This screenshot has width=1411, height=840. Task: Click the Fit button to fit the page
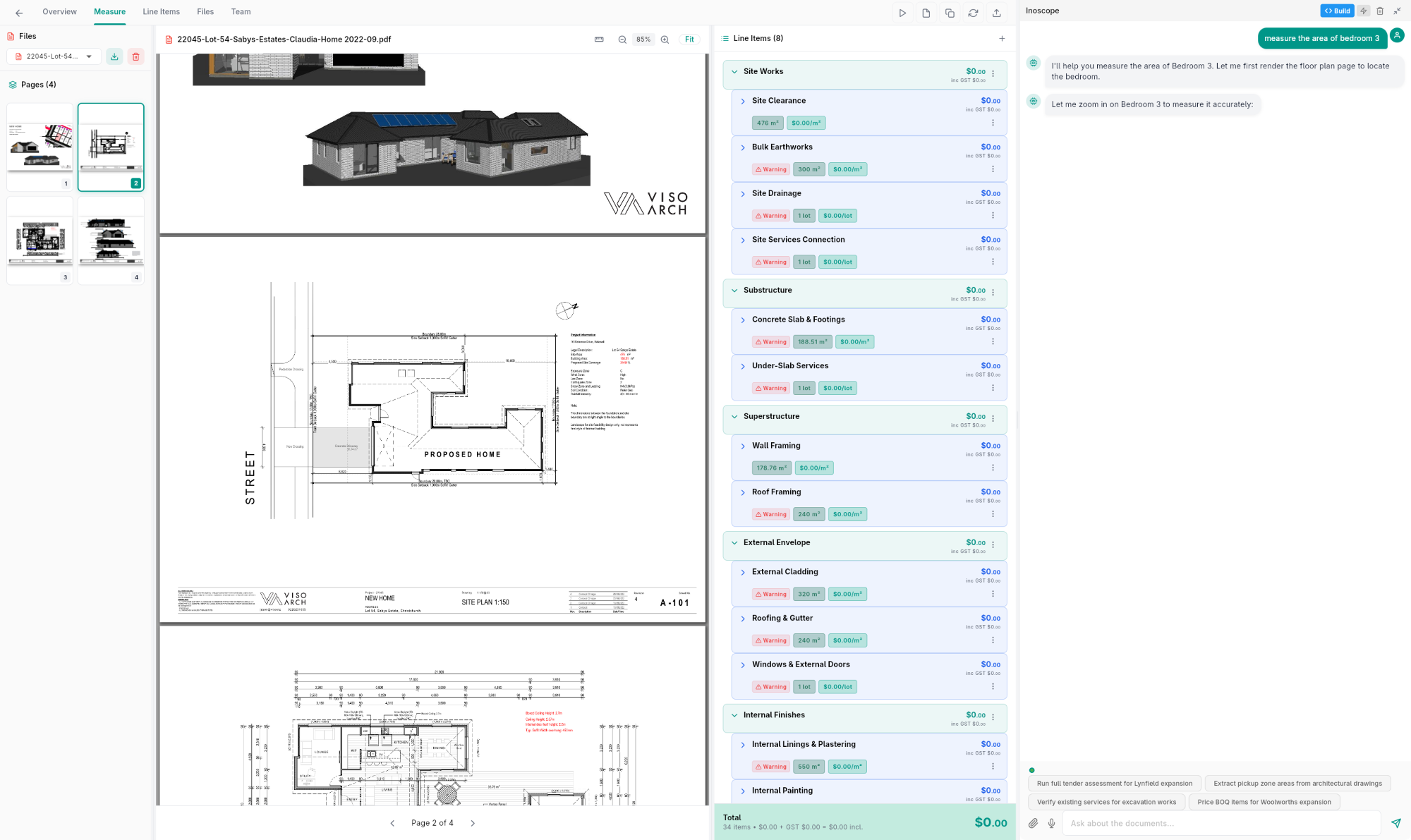(689, 39)
